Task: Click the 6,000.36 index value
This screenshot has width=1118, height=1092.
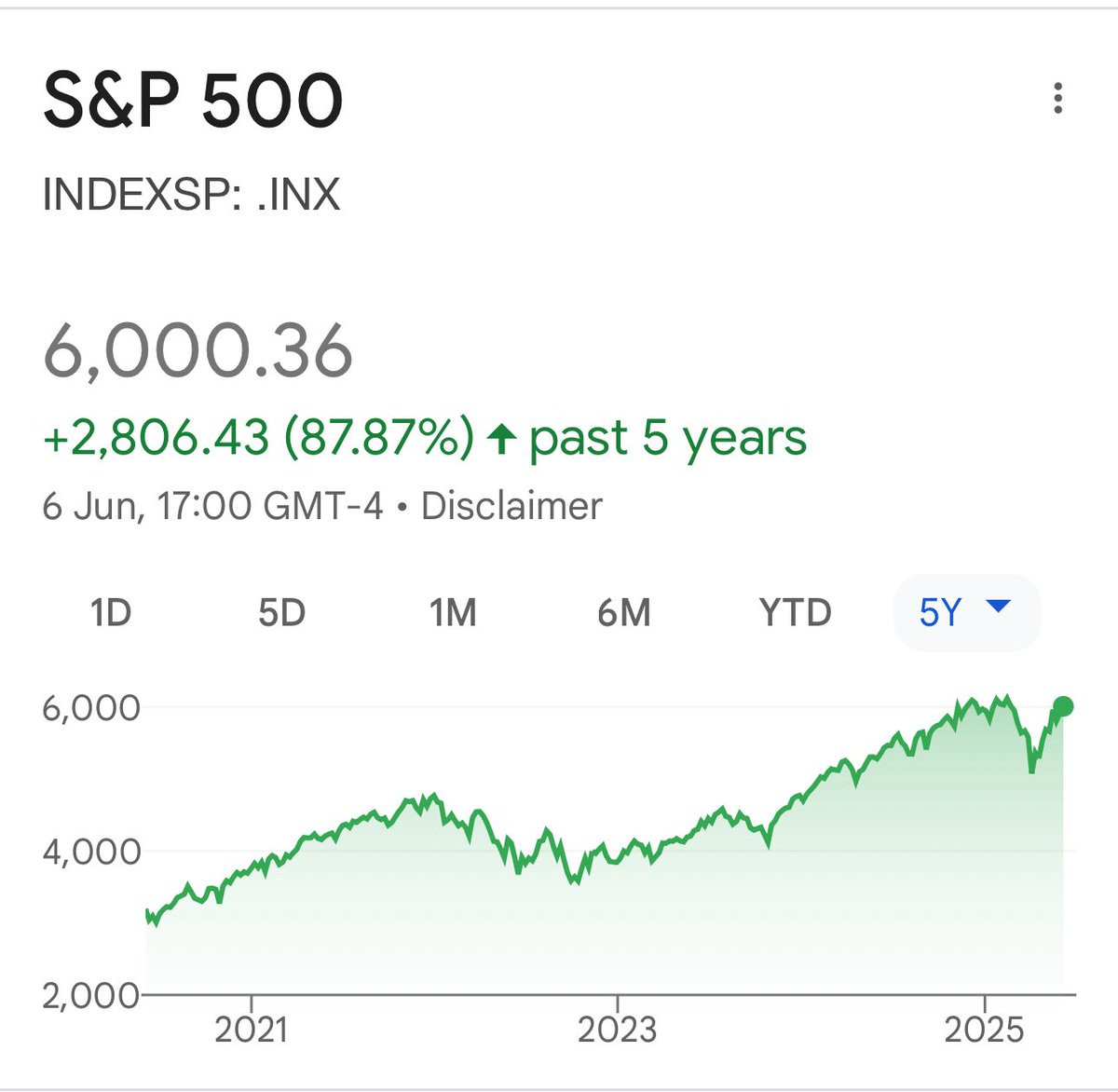Action: tap(198, 351)
